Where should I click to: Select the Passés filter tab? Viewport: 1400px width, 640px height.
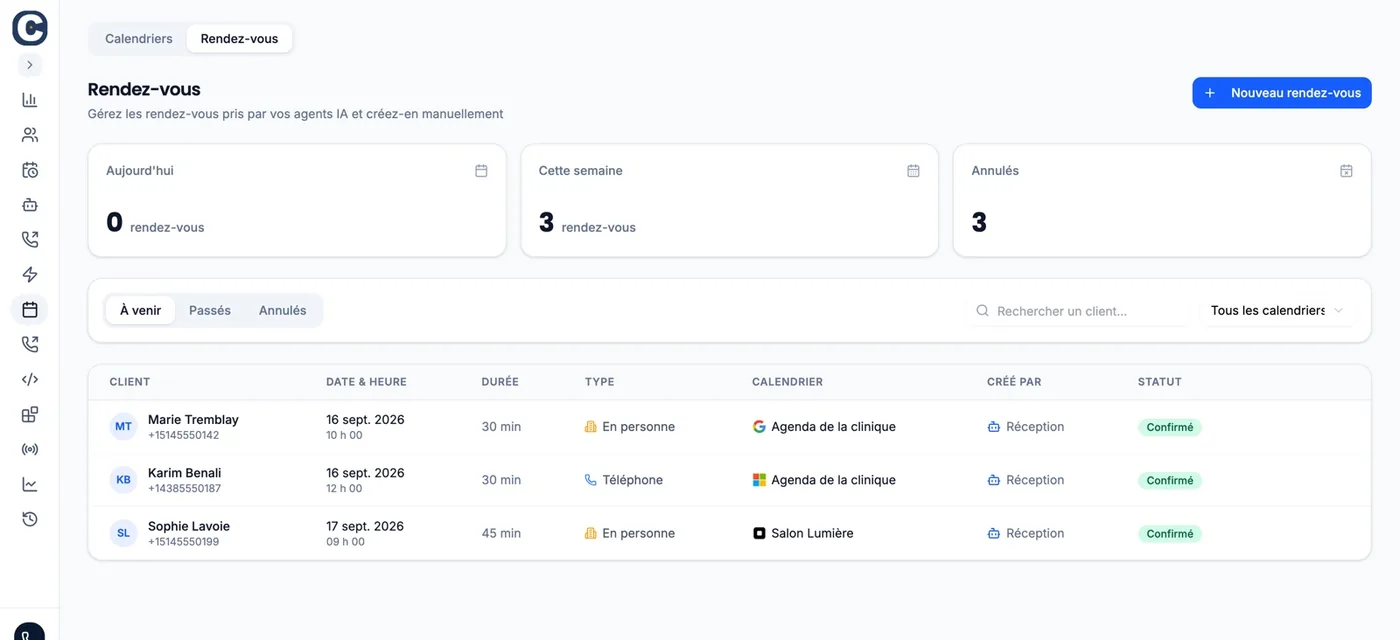[x=210, y=310]
